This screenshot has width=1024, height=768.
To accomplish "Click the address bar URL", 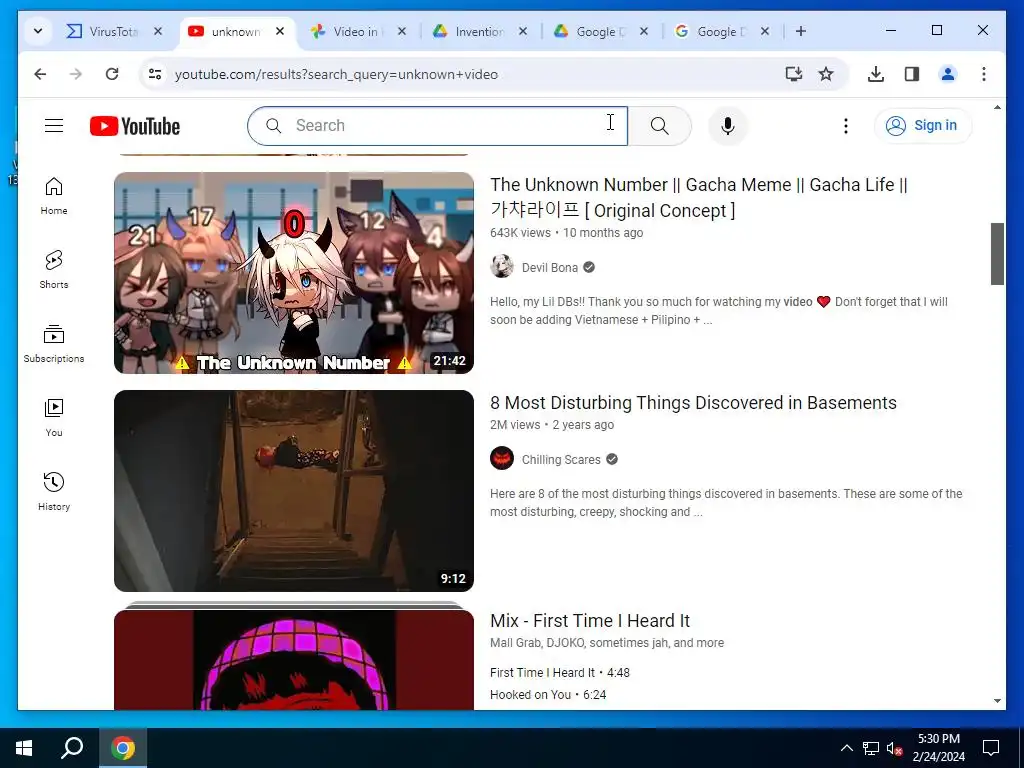I will point(336,74).
